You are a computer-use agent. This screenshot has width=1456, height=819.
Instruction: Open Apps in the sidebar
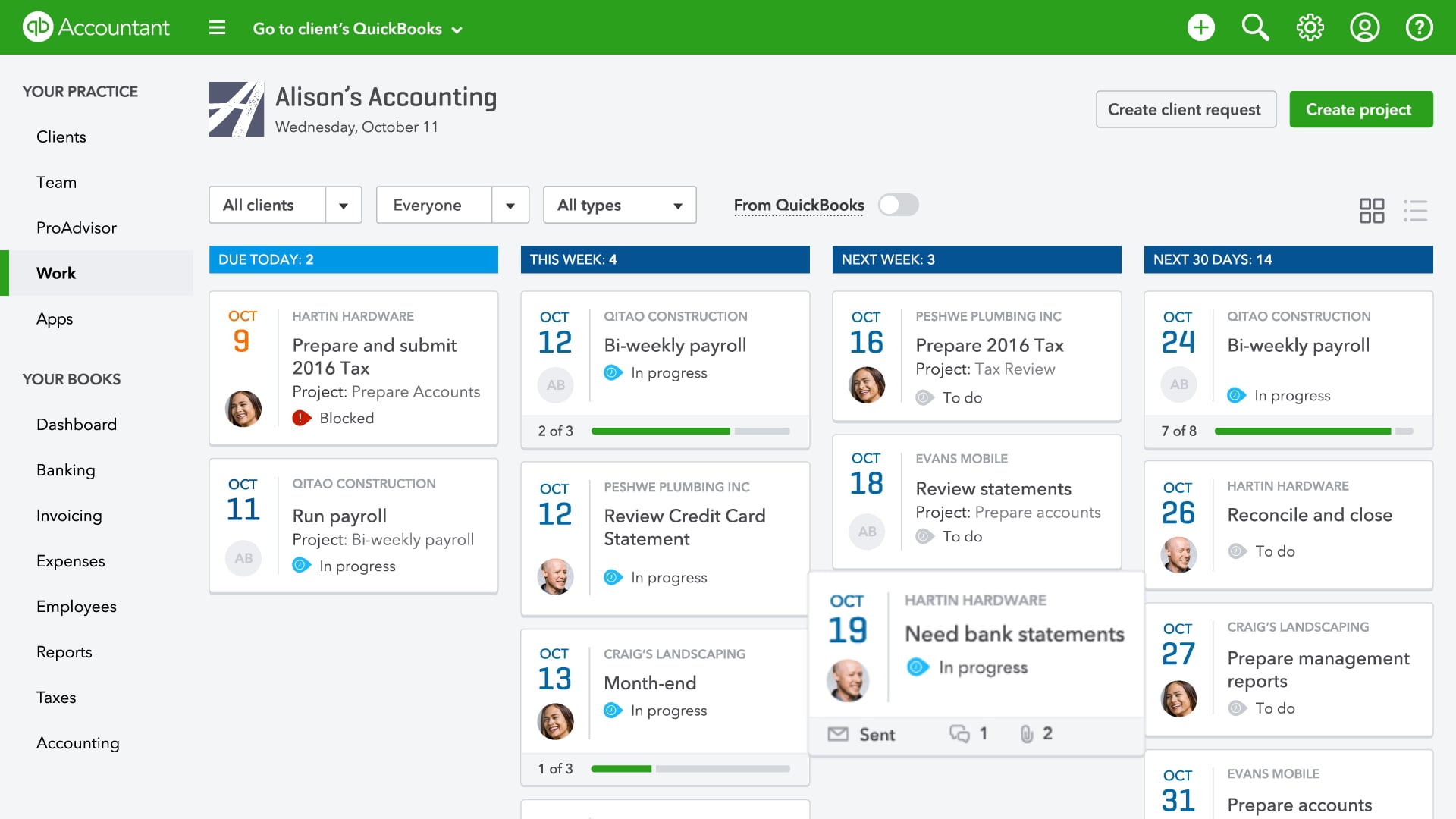55,318
